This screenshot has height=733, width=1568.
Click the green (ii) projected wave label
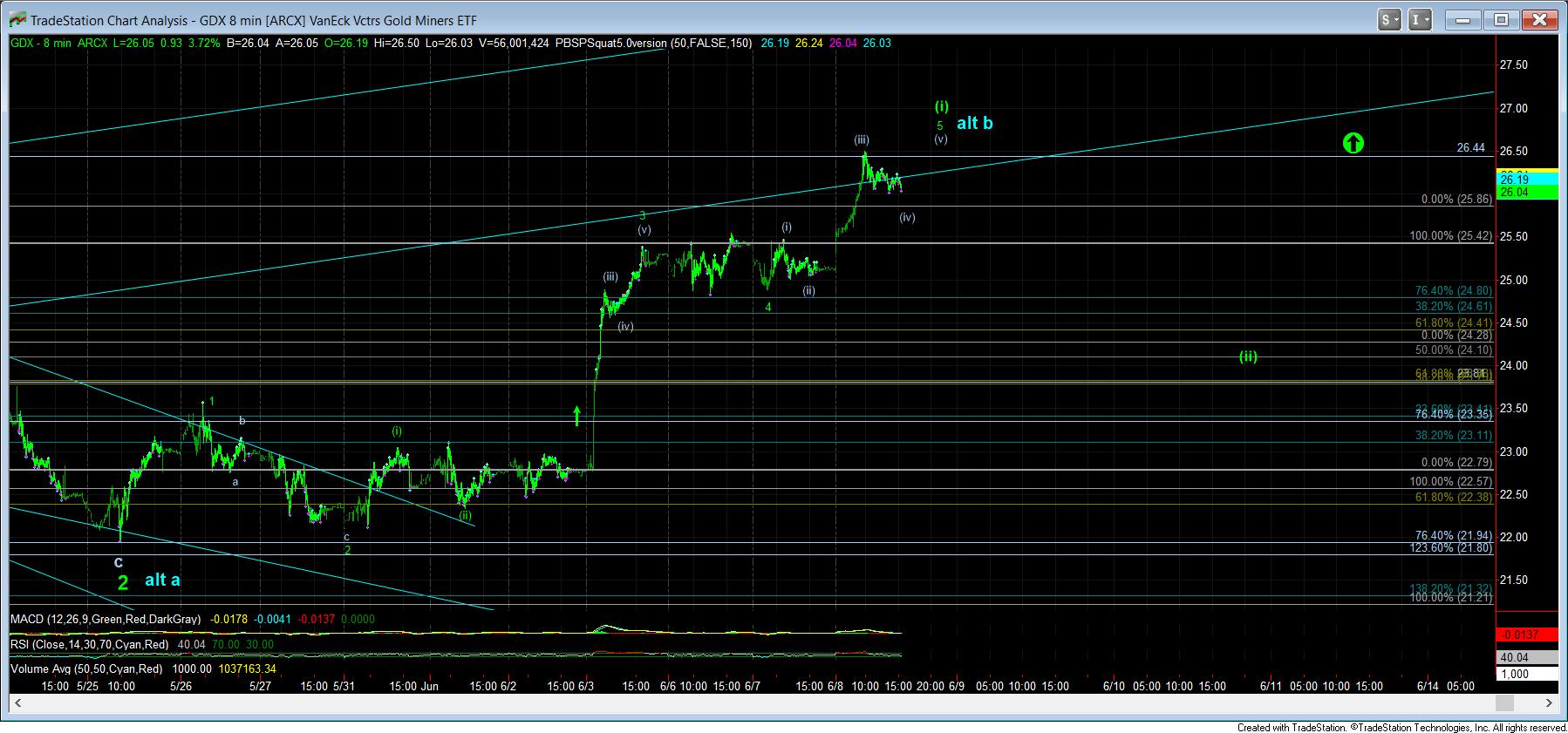1248,356
